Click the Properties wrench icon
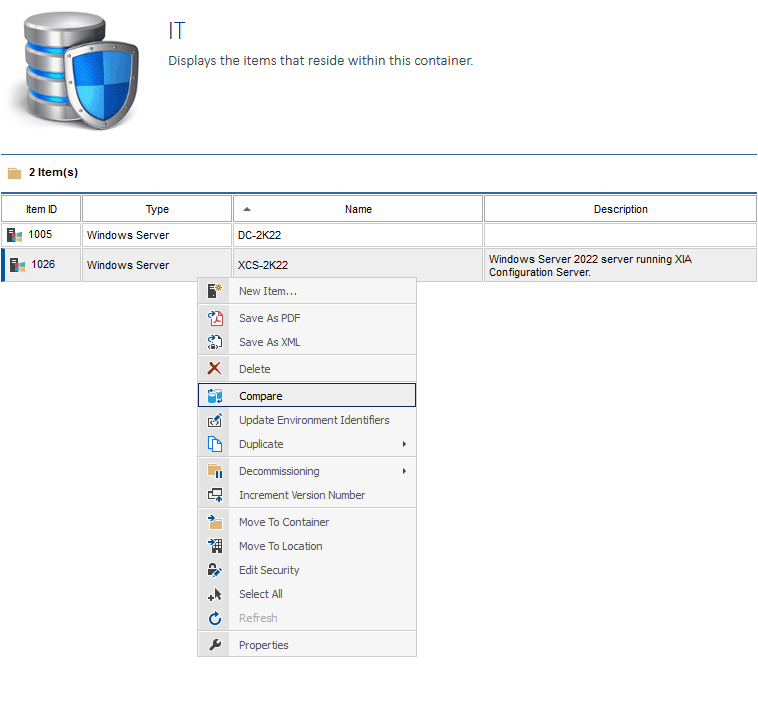The image size is (758, 704). click(214, 645)
